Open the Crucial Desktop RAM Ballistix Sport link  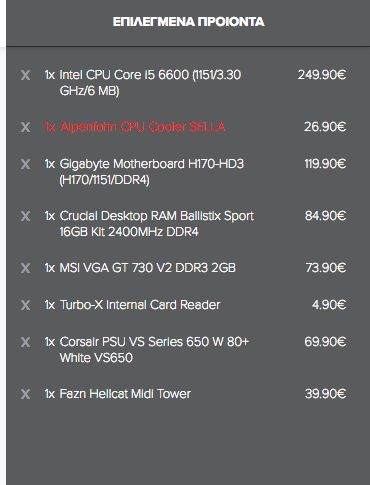click(149, 224)
